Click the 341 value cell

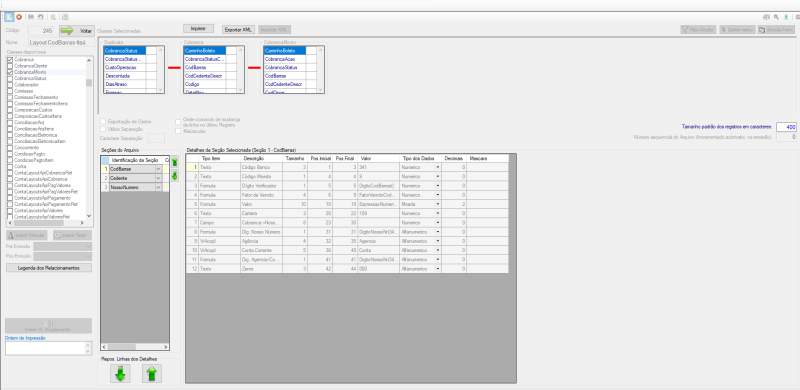[379, 167]
